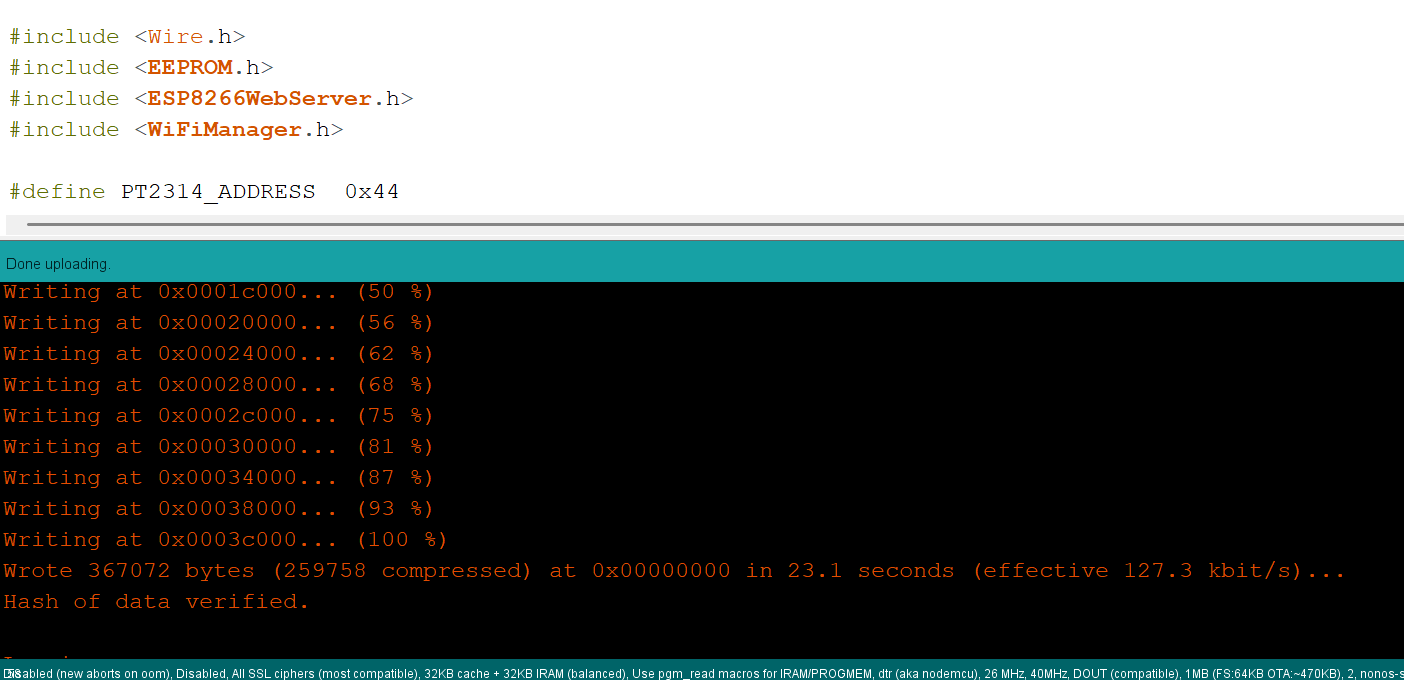Click the WiFiManager.h include line
The image size is (1404, 680).
(x=176, y=130)
